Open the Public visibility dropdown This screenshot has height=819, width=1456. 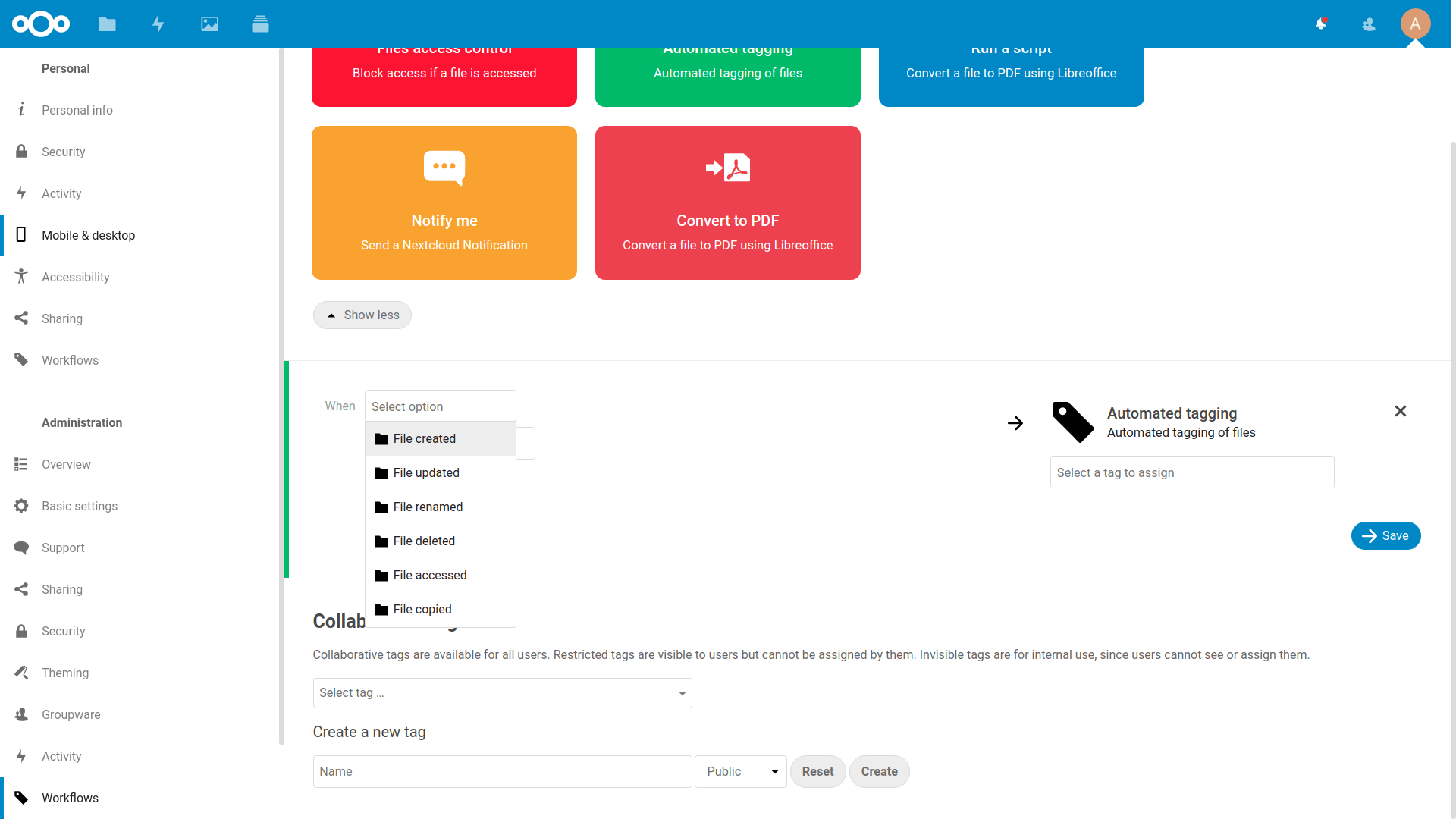pyautogui.click(x=740, y=771)
